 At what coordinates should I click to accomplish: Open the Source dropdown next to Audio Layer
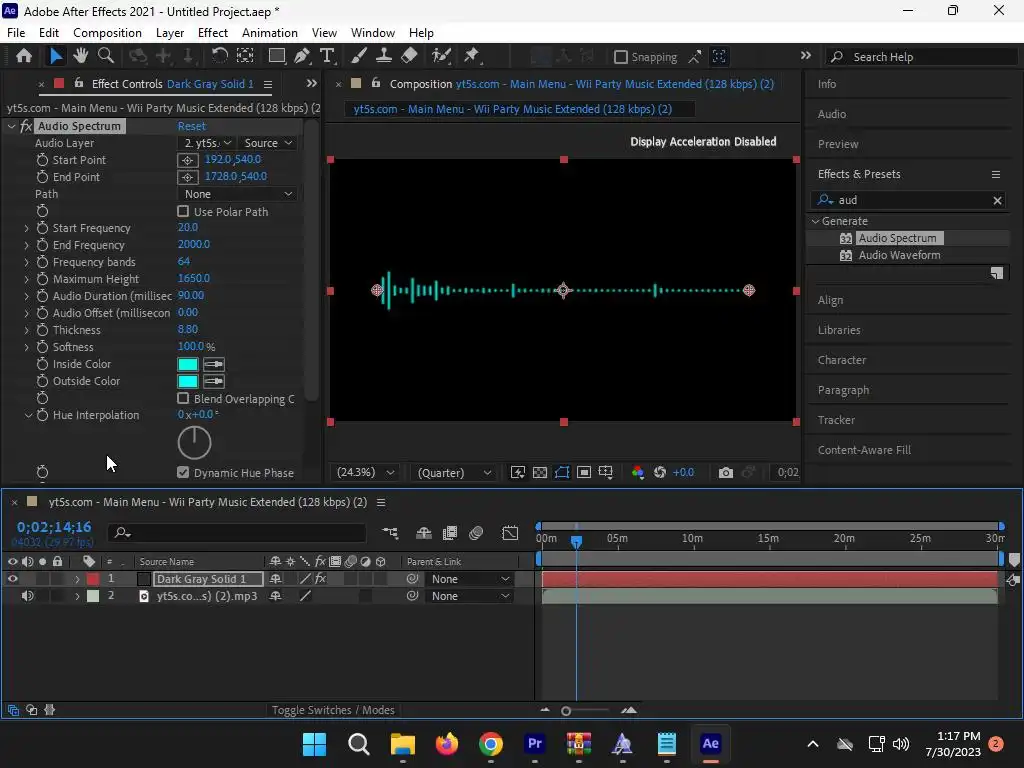click(268, 143)
